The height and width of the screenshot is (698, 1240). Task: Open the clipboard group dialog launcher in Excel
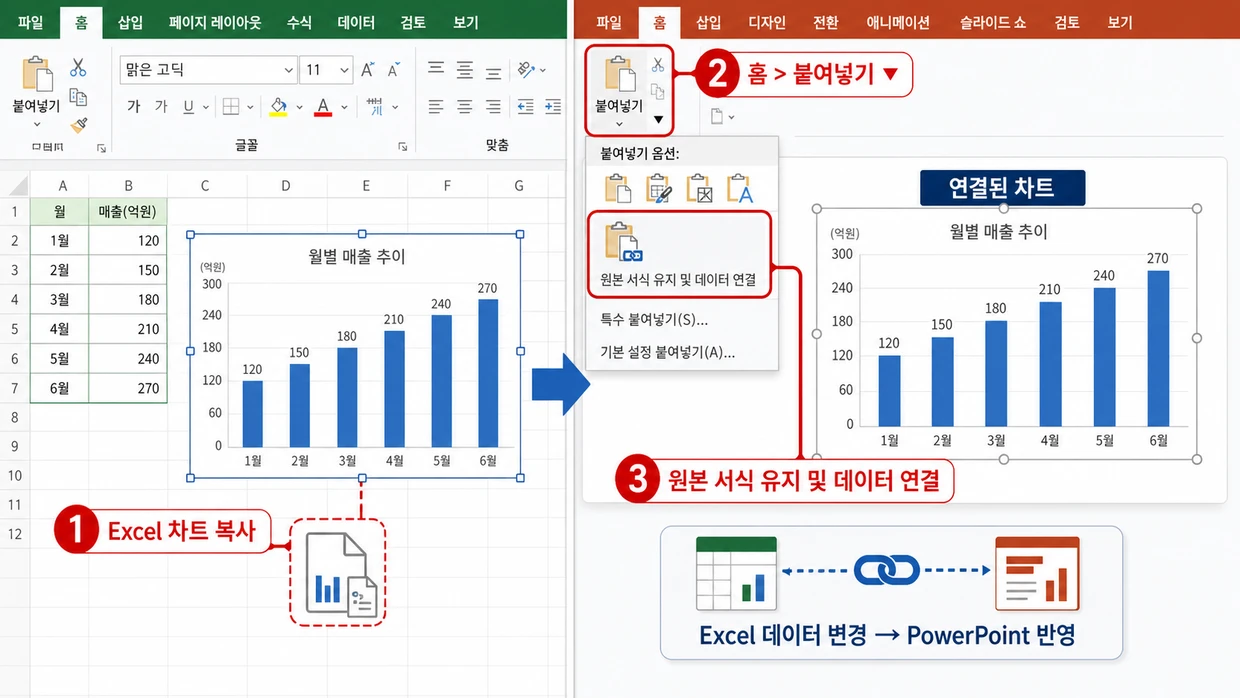(101, 148)
